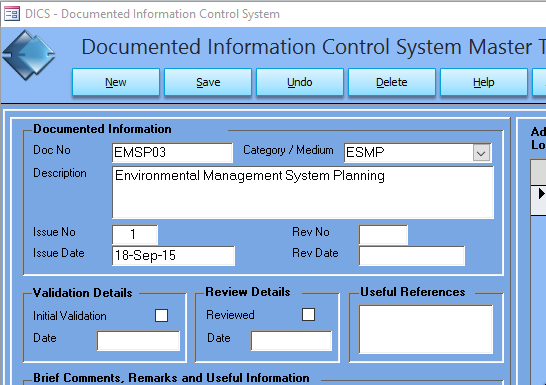Click the 'Documented Information Control System Master' banner title
546x385 pixels.
(307, 47)
